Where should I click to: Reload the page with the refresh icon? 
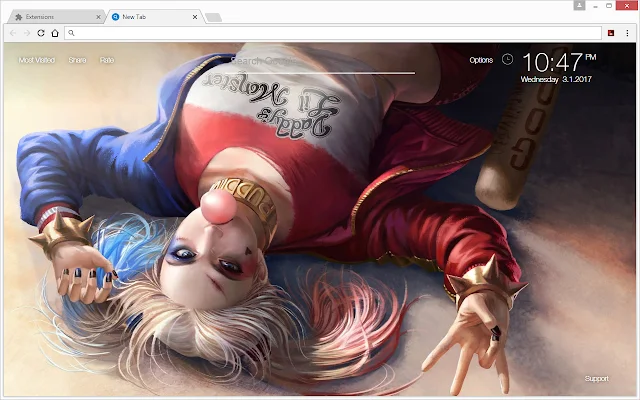(41, 33)
